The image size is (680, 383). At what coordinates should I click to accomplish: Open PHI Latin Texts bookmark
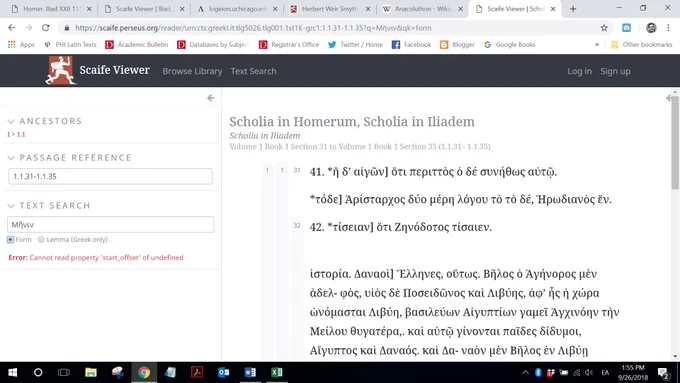[x=70, y=44]
